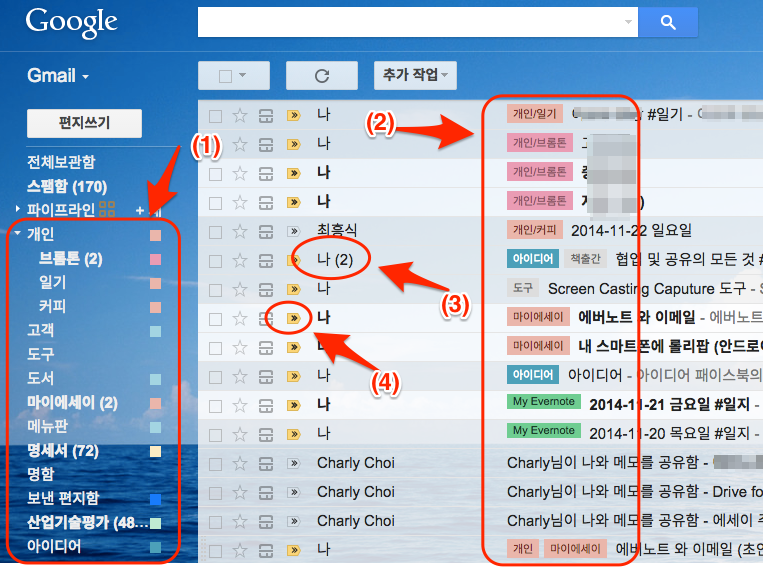Tick checkbox for the 나 (2) conversation
The image size is (763, 567).
tap(216, 261)
